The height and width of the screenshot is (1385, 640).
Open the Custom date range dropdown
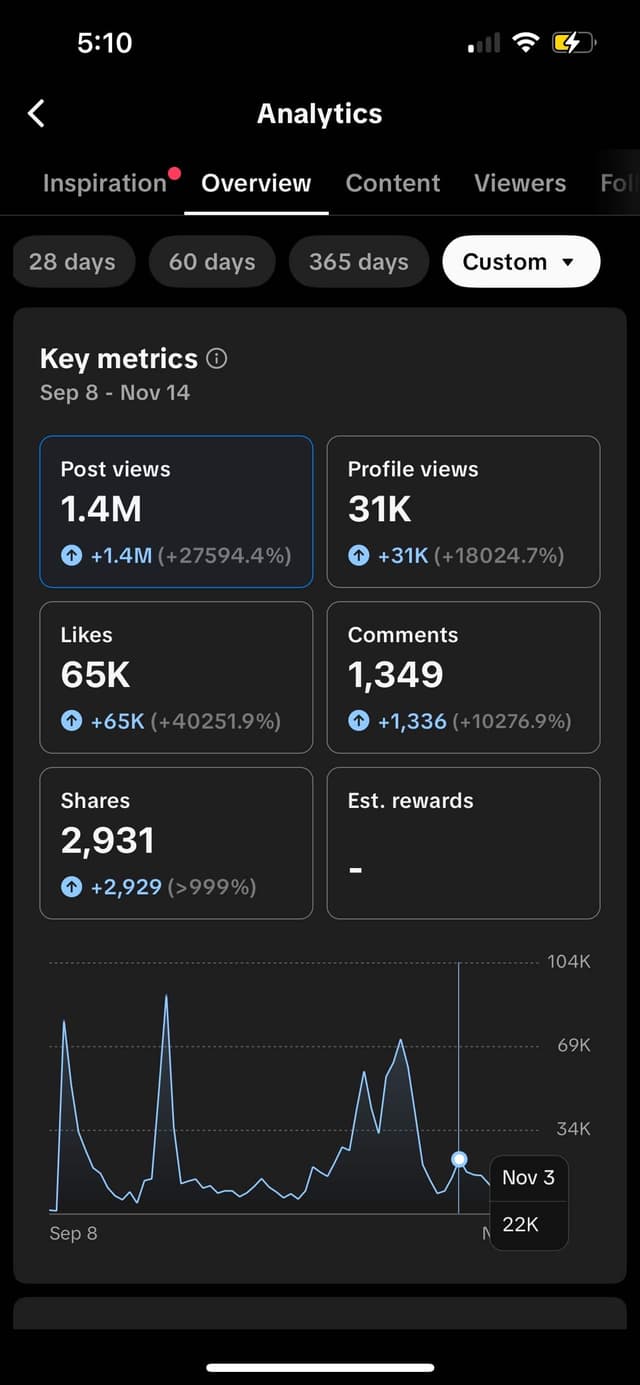click(520, 262)
